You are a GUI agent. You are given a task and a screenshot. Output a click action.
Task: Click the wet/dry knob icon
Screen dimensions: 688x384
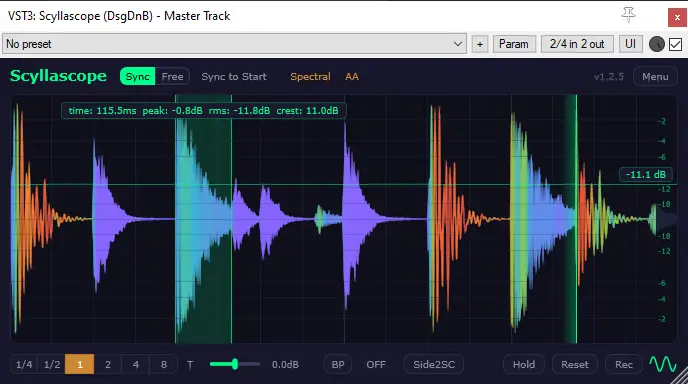pyautogui.click(x=656, y=44)
